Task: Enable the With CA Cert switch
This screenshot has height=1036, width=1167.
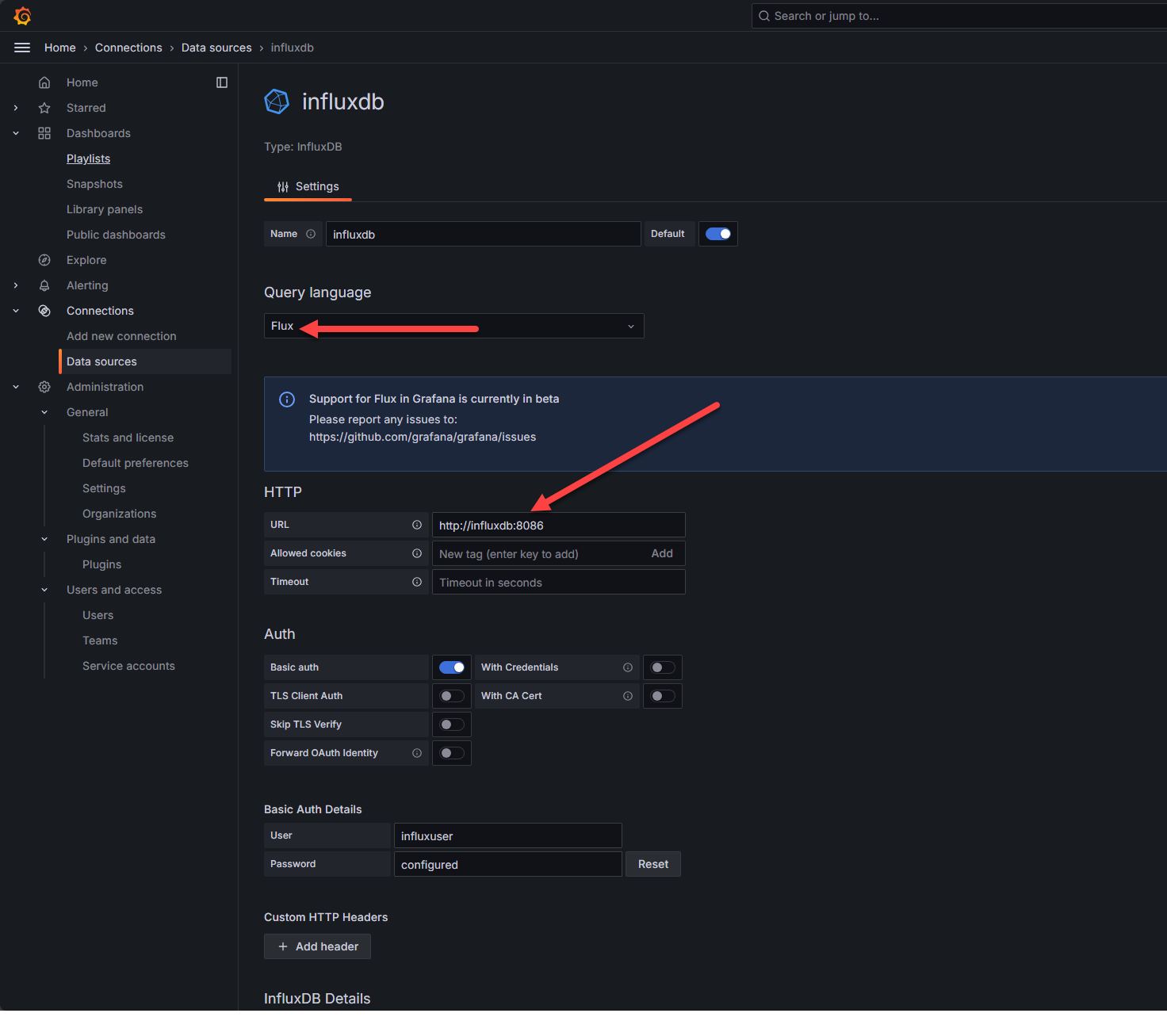Action: 663,696
